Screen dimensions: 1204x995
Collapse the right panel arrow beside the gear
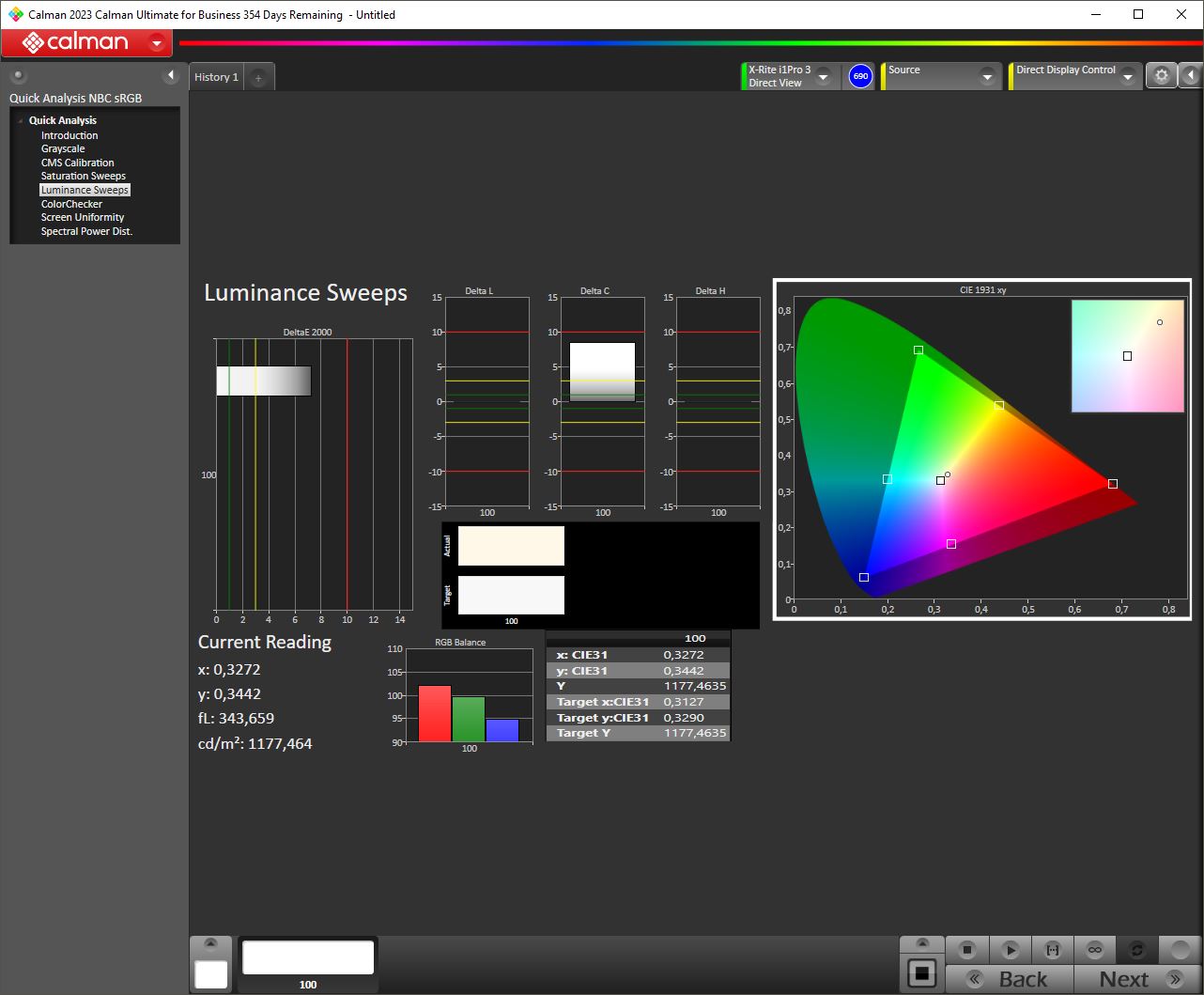click(1190, 76)
